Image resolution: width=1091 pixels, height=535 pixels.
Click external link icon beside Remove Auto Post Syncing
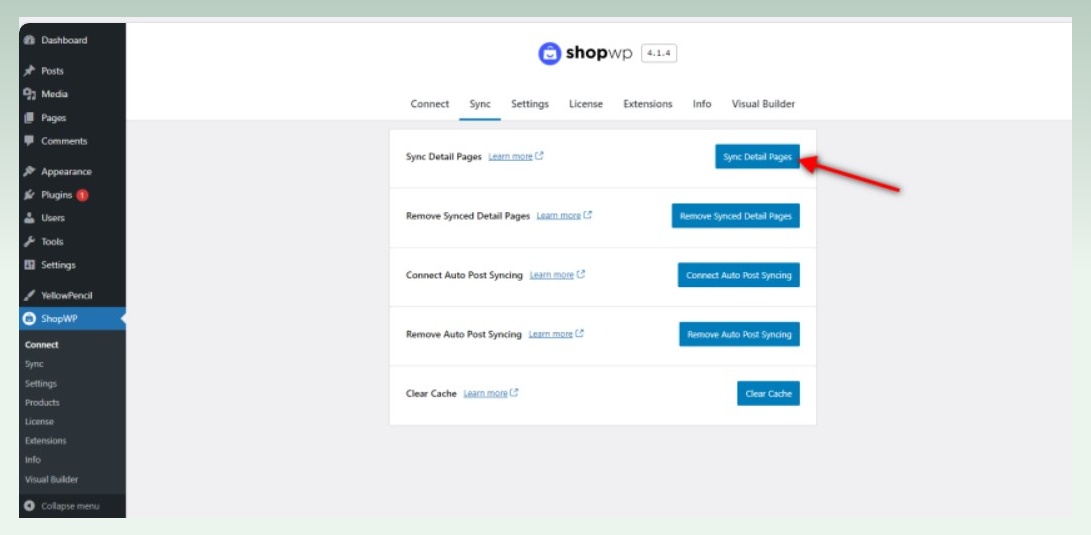[x=580, y=334]
